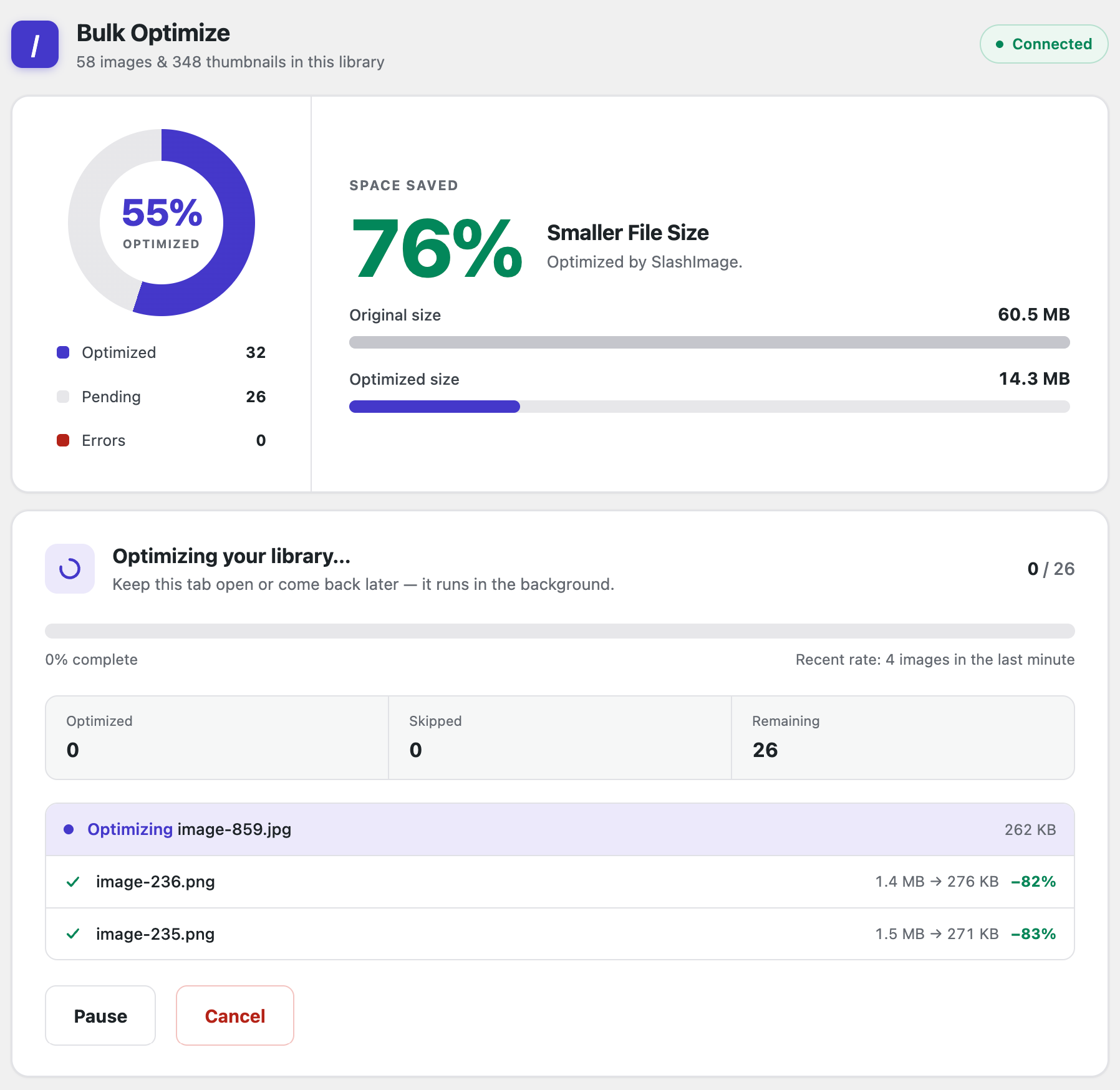Click the Optimized legend count 32
The height and width of the screenshot is (1090, 1120).
256,352
